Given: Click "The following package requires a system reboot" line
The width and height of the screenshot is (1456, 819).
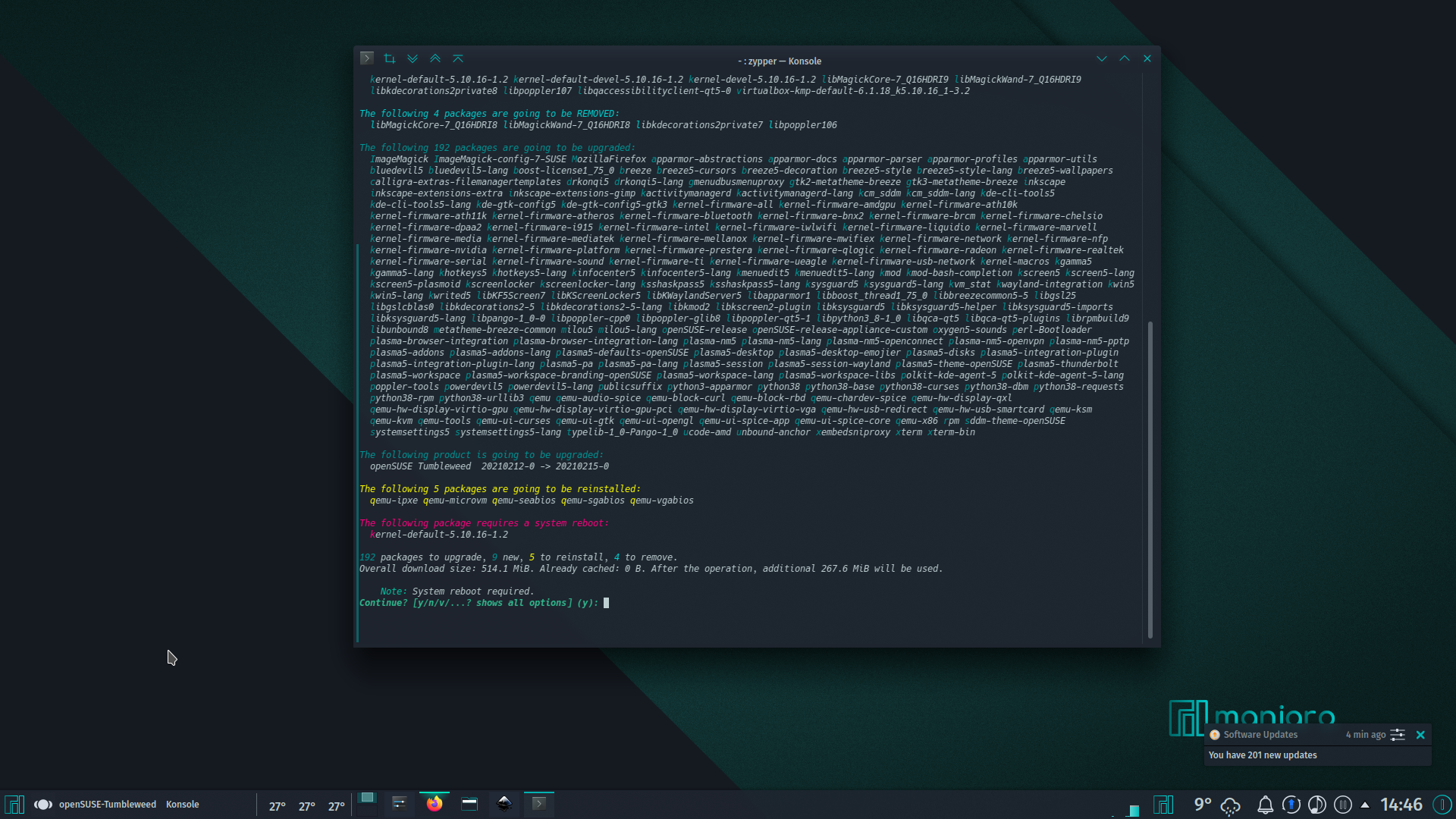Looking at the screenshot, I should [x=484, y=523].
